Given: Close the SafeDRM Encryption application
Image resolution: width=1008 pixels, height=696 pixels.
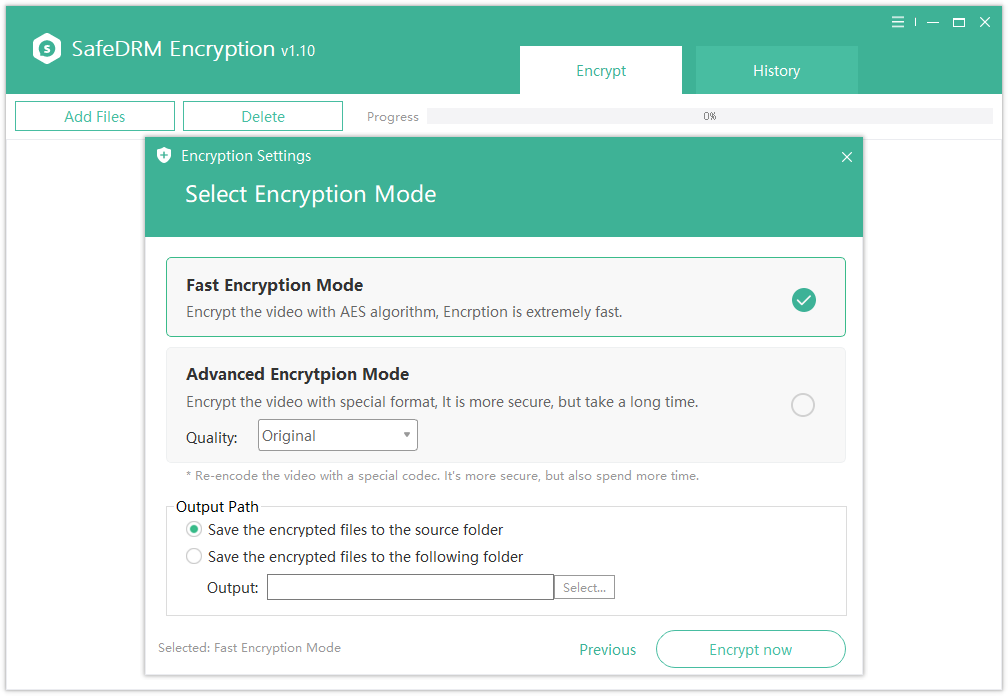Looking at the screenshot, I should [985, 22].
